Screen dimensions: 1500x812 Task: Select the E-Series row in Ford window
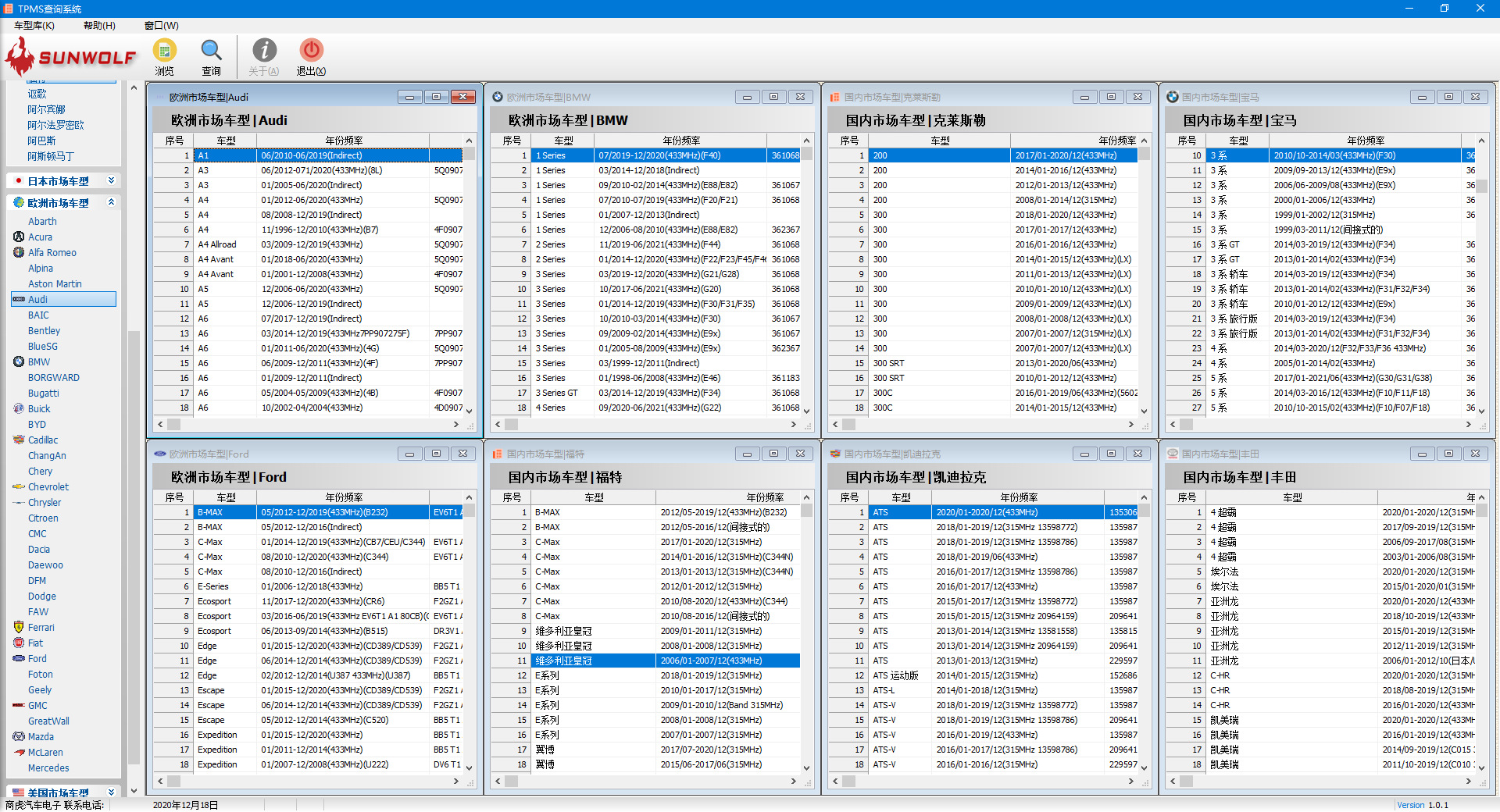tap(309, 586)
